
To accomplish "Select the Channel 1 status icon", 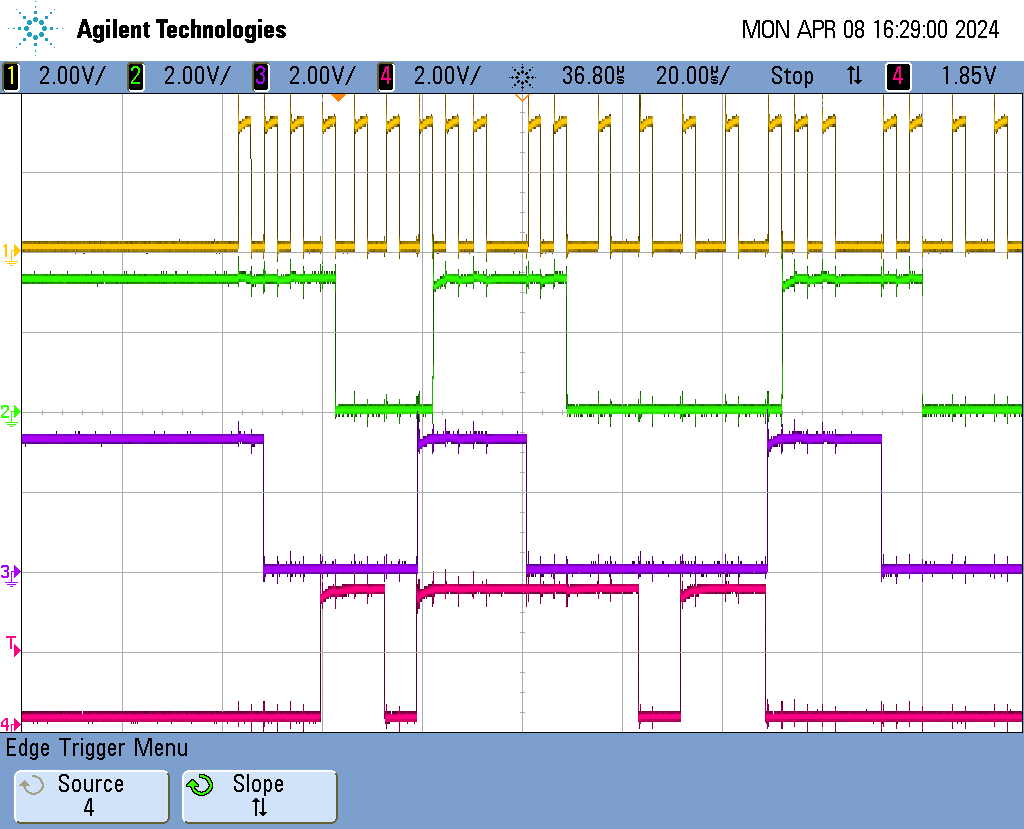I will click(12, 75).
